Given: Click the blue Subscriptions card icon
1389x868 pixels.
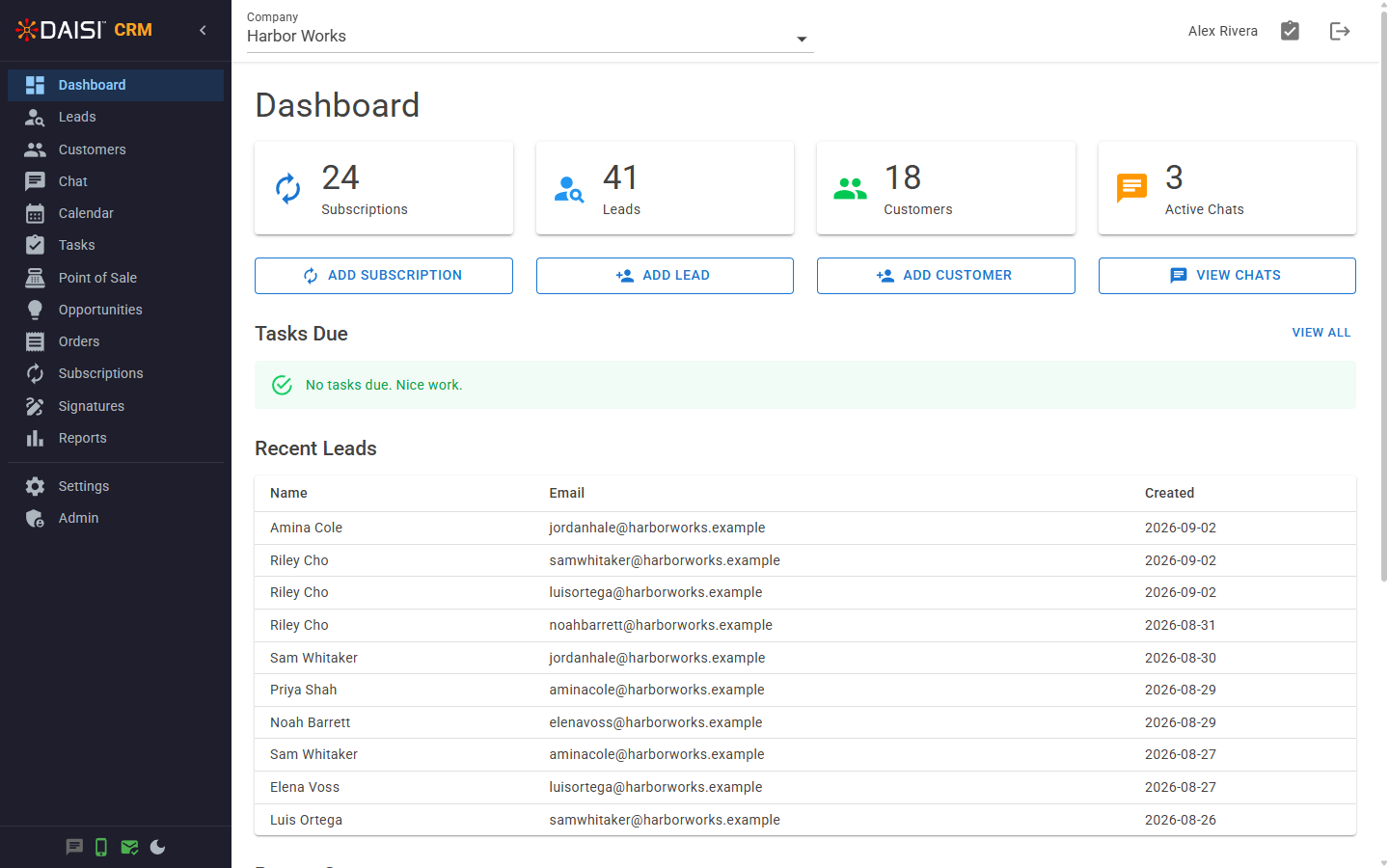Looking at the screenshot, I should tap(287, 188).
